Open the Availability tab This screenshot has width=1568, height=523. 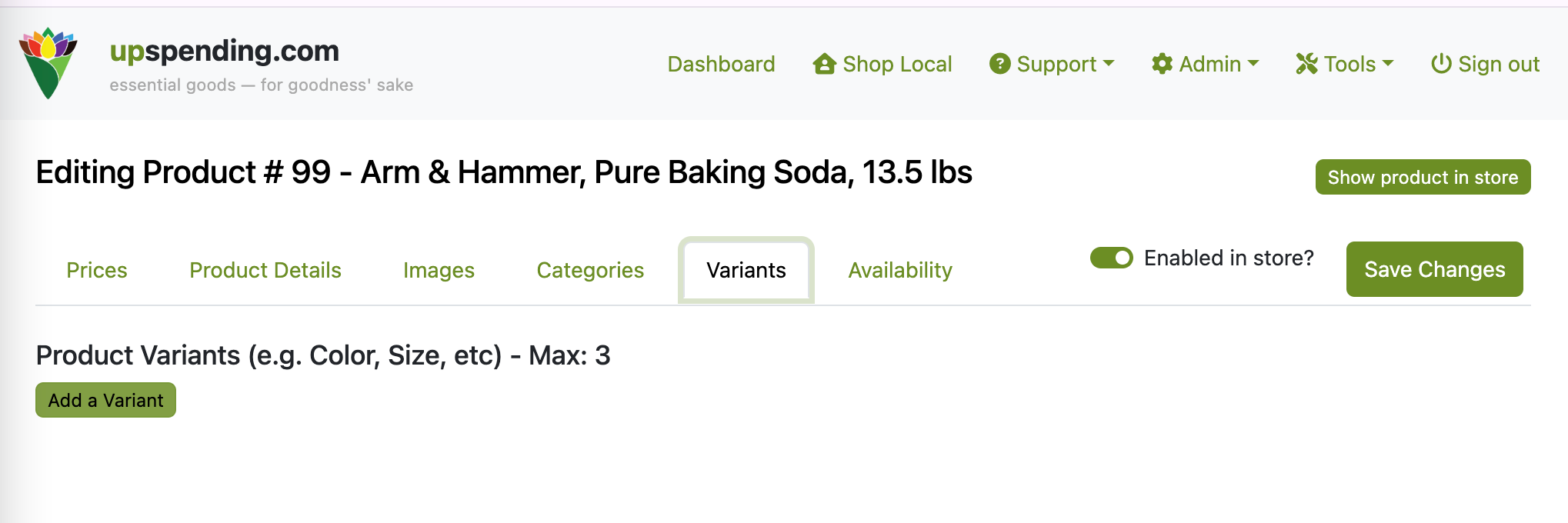900,270
